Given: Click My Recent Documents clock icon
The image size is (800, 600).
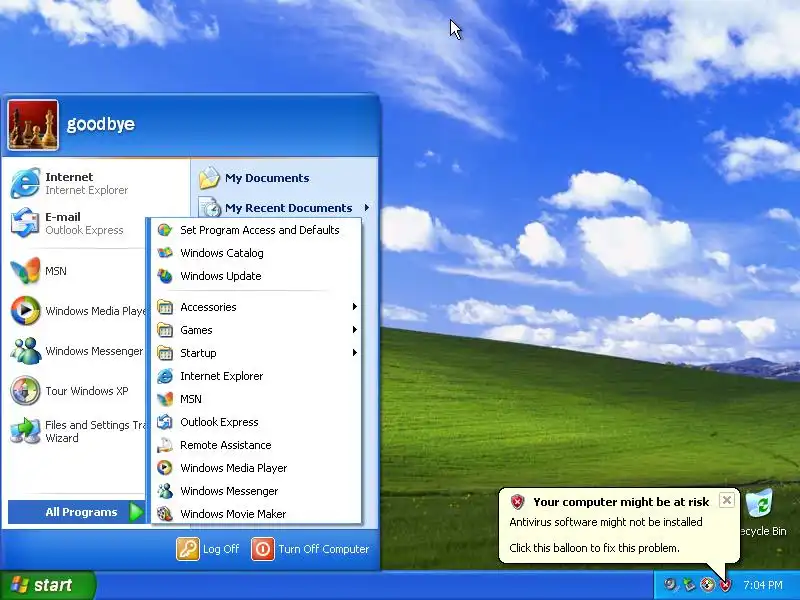Looking at the screenshot, I should (x=210, y=208).
